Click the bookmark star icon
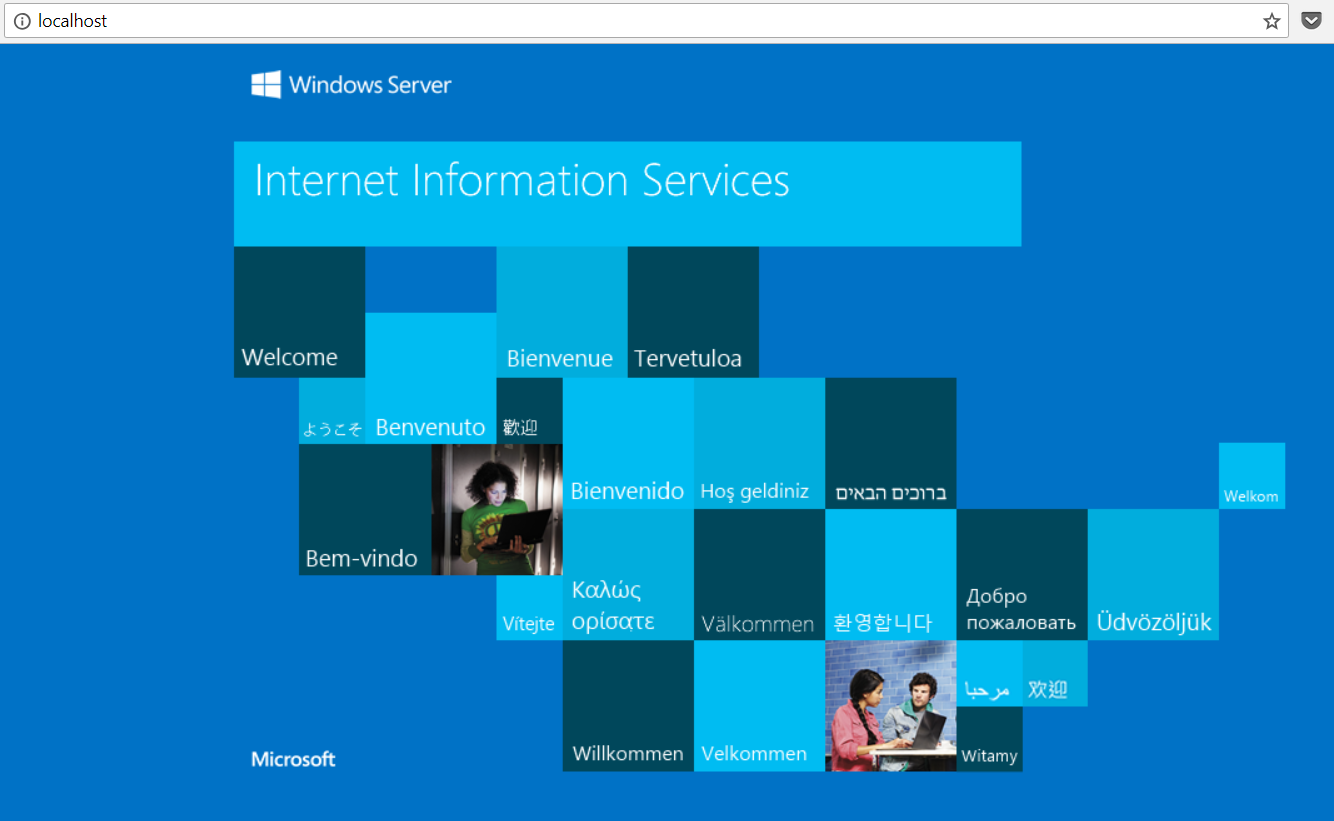This screenshot has height=821, width=1334. pos(1271,20)
